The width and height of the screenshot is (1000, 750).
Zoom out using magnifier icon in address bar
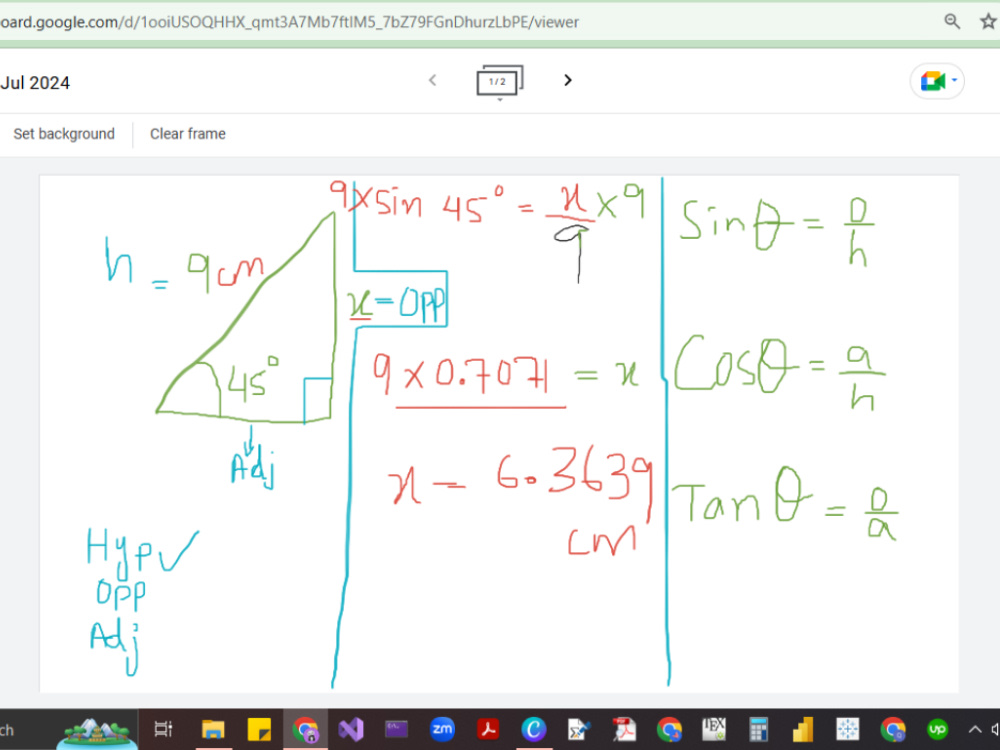click(x=951, y=21)
